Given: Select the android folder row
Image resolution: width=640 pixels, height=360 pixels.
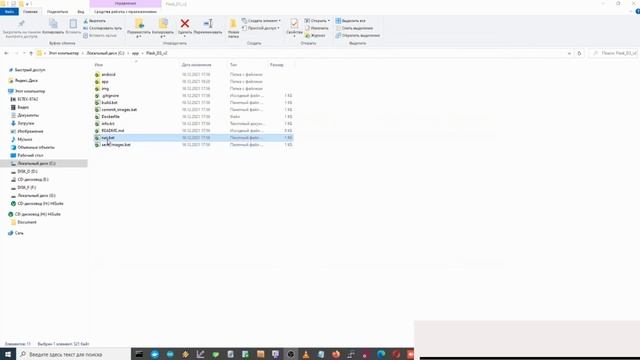Looking at the screenshot, I should [193, 75].
